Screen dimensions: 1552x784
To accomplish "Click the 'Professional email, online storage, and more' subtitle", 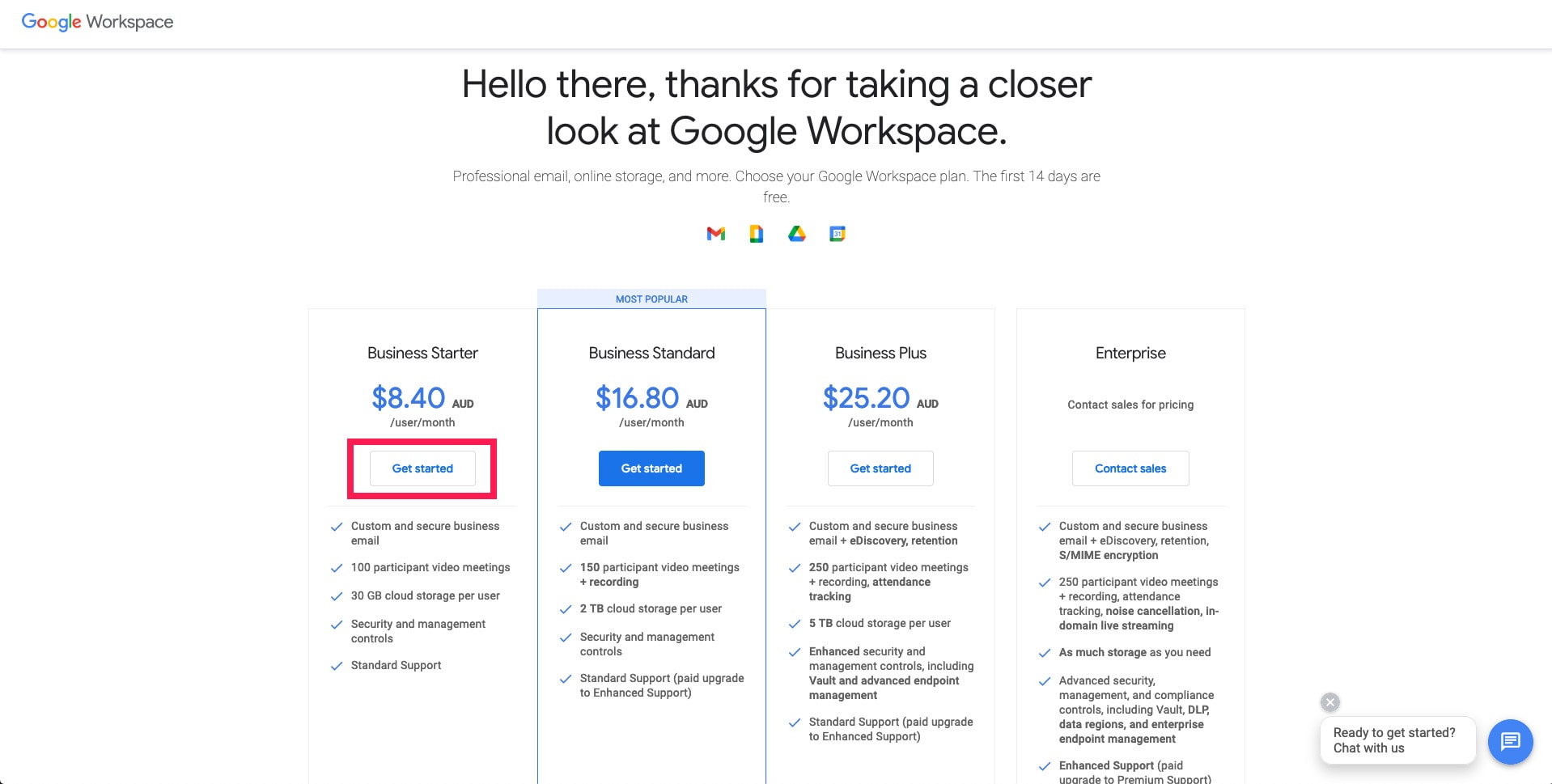I will pos(777,187).
